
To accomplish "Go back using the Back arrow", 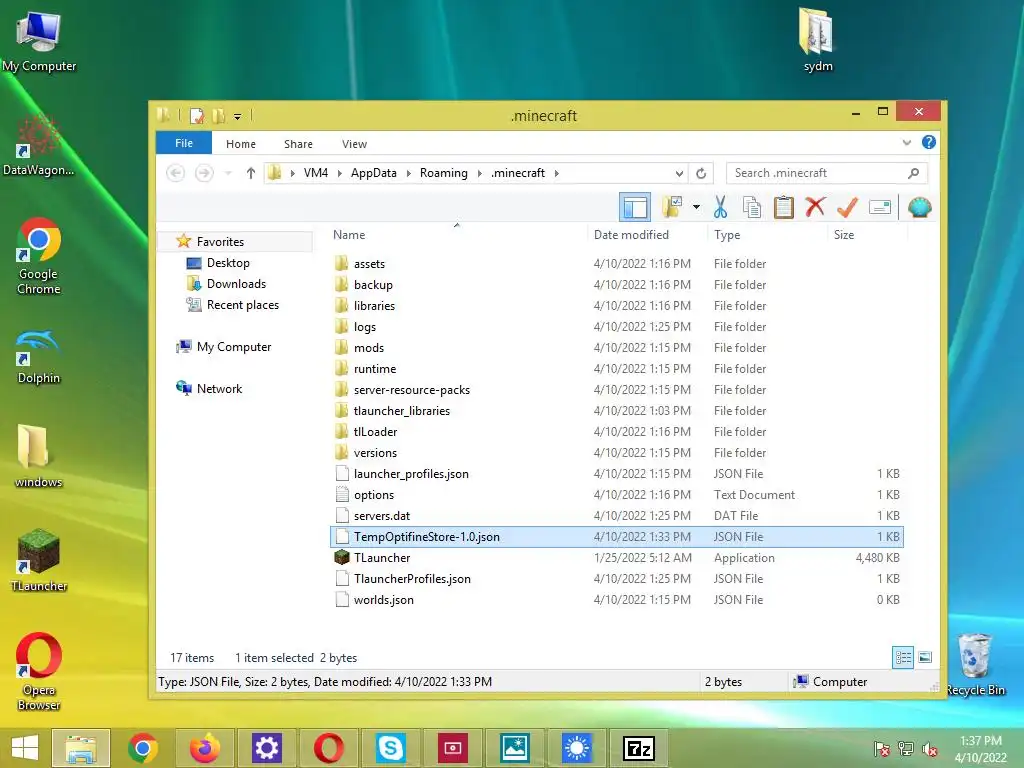I will 175,173.
